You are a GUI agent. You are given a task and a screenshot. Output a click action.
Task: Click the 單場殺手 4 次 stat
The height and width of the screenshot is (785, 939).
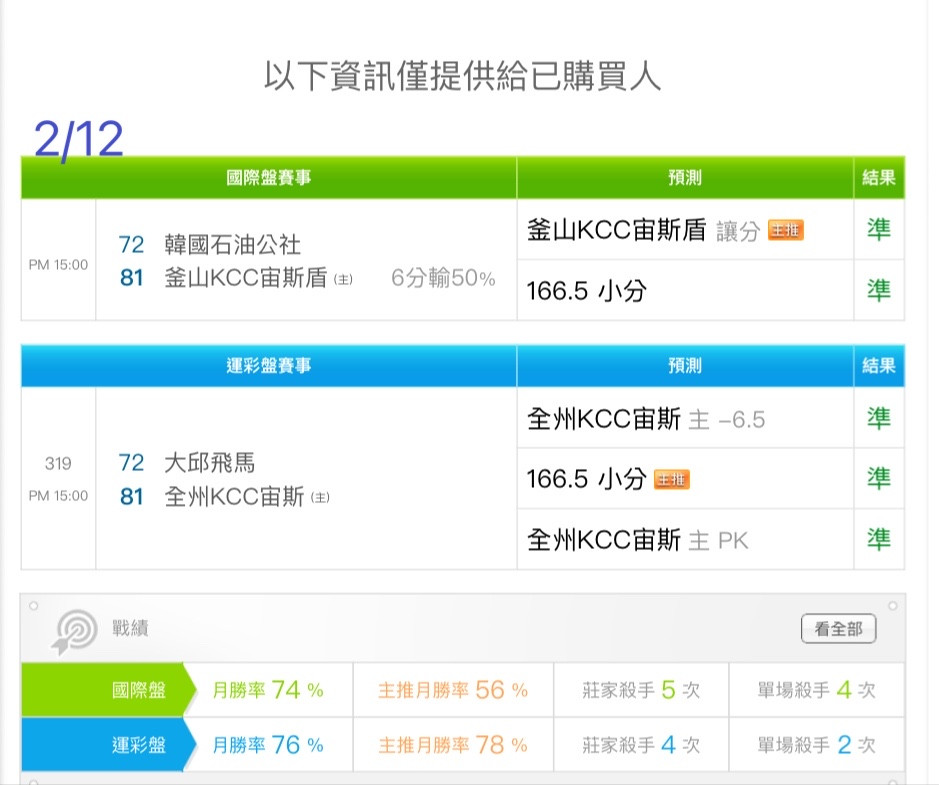817,690
